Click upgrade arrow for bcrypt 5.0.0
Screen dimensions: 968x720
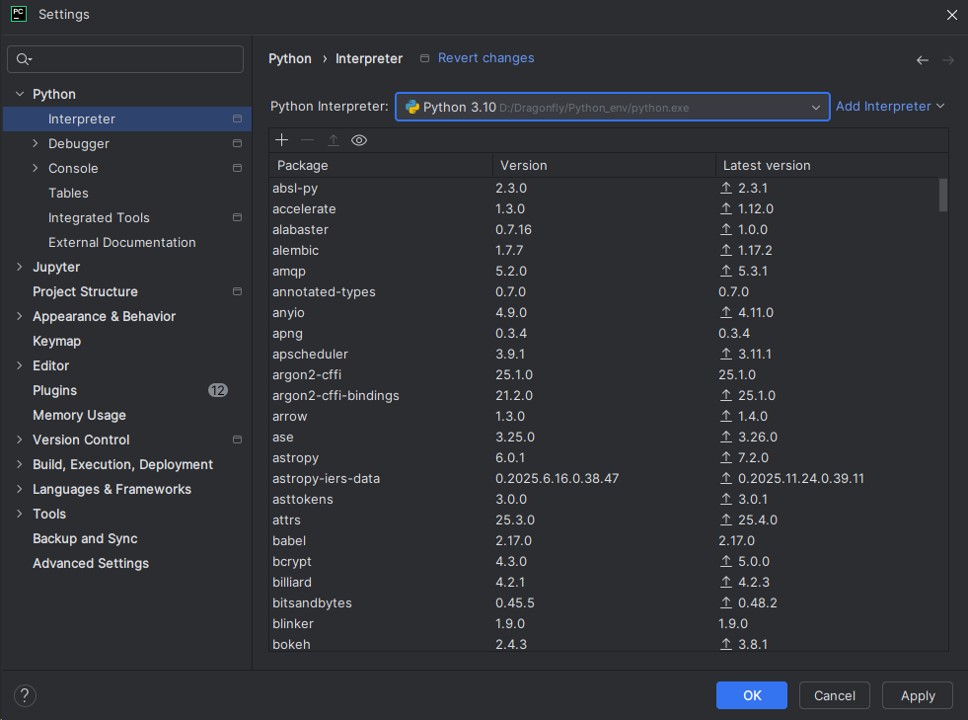coord(726,561)
